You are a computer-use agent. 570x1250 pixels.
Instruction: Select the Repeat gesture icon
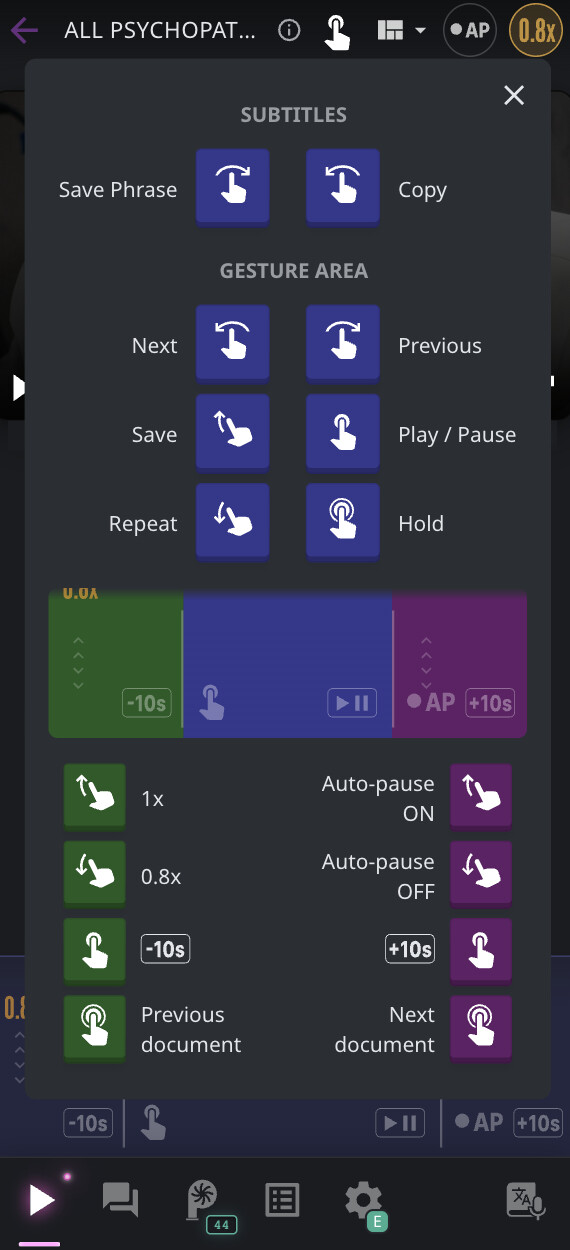[x=233, y=521]
